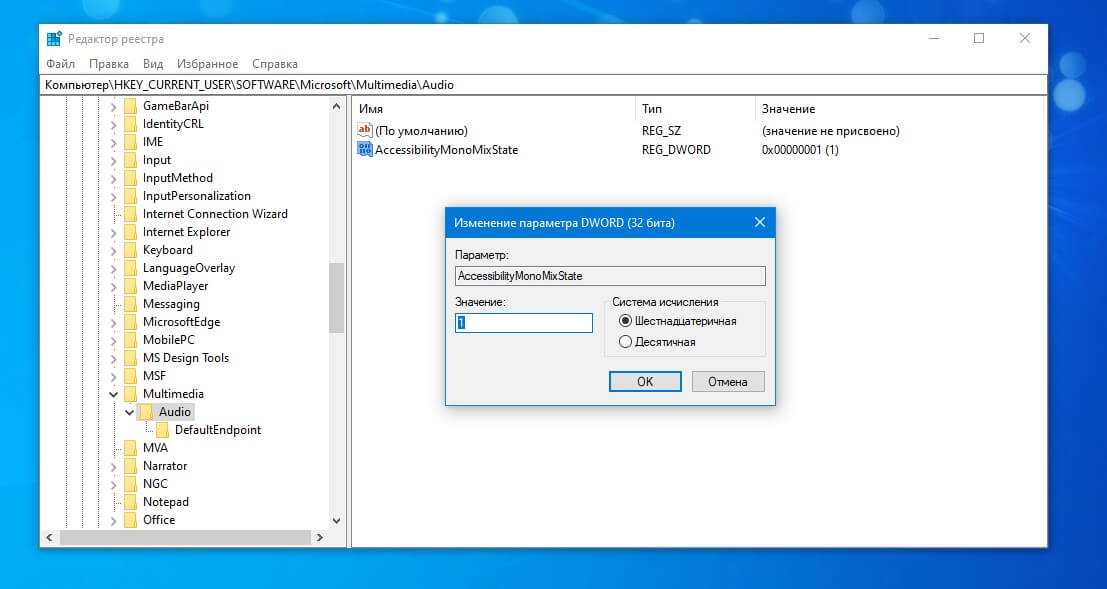Click the Notepad folder icon
This screenshot has width=1107, height=589.
pyautogui.click(x=130, y=502)
